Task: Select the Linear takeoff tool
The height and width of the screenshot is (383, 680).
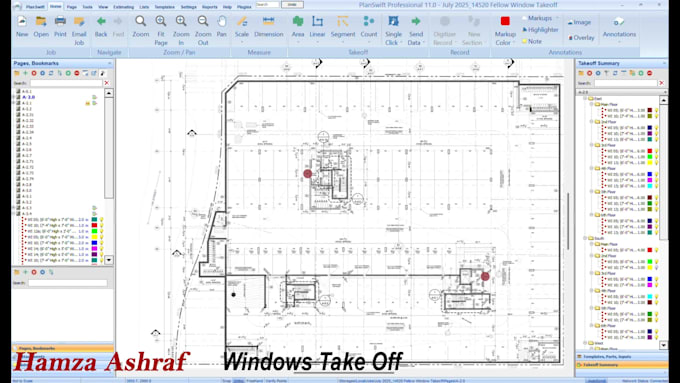Action: (317, 21)
